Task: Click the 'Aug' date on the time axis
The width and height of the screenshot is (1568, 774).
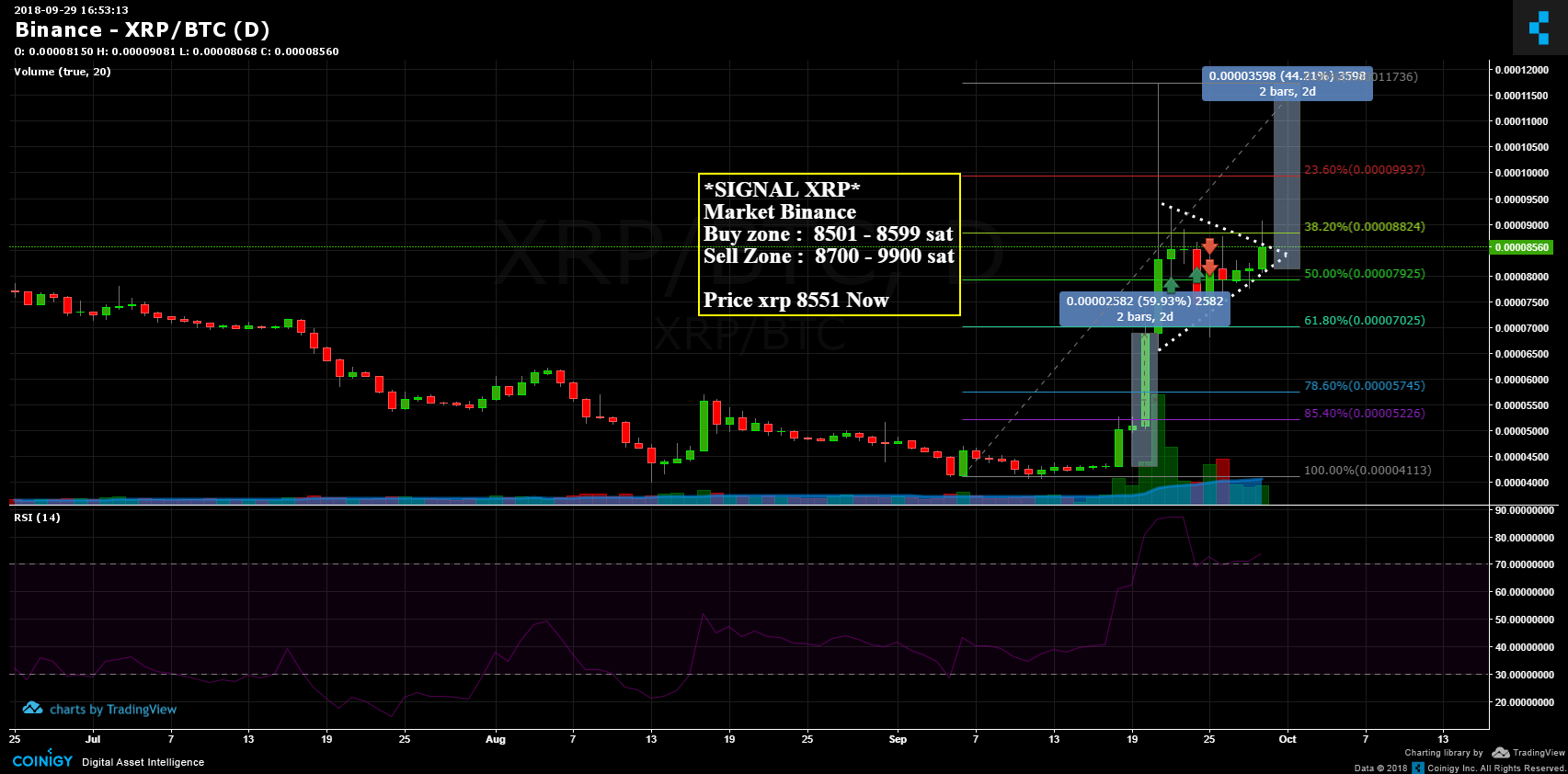Action: coord(496,739)
